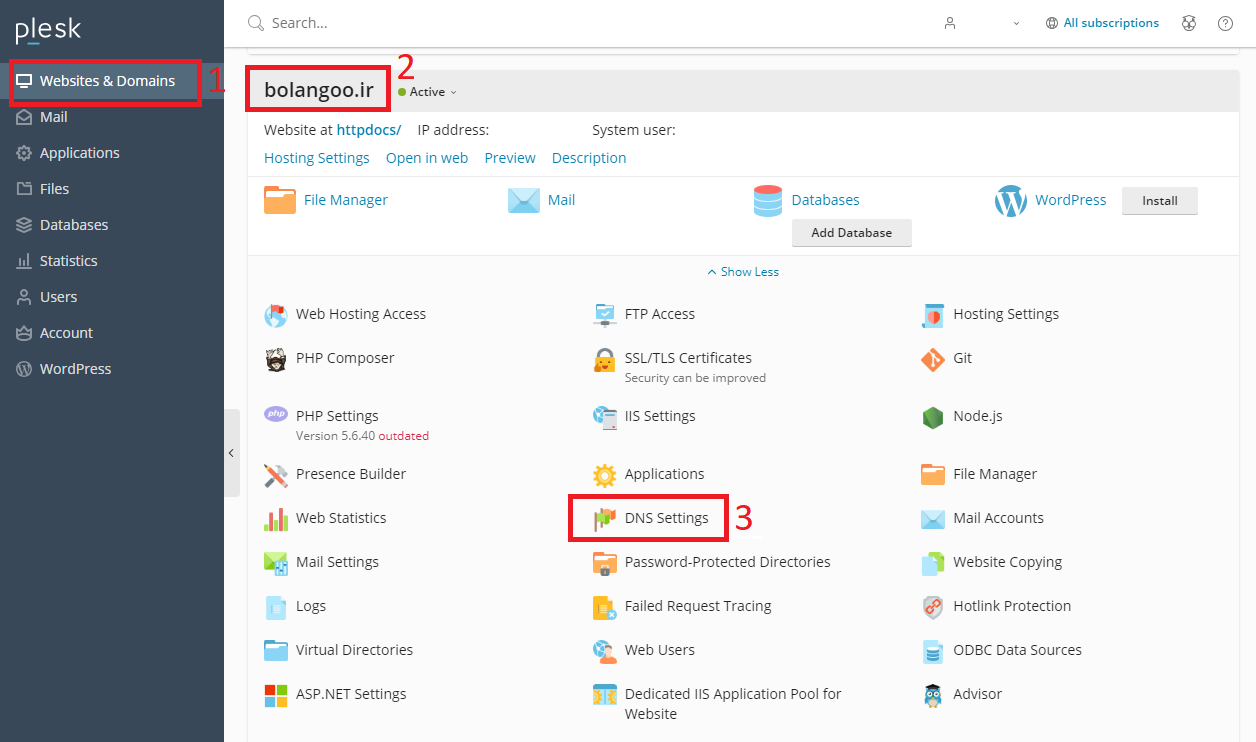Click the Presence Builder tools icon

276,475
